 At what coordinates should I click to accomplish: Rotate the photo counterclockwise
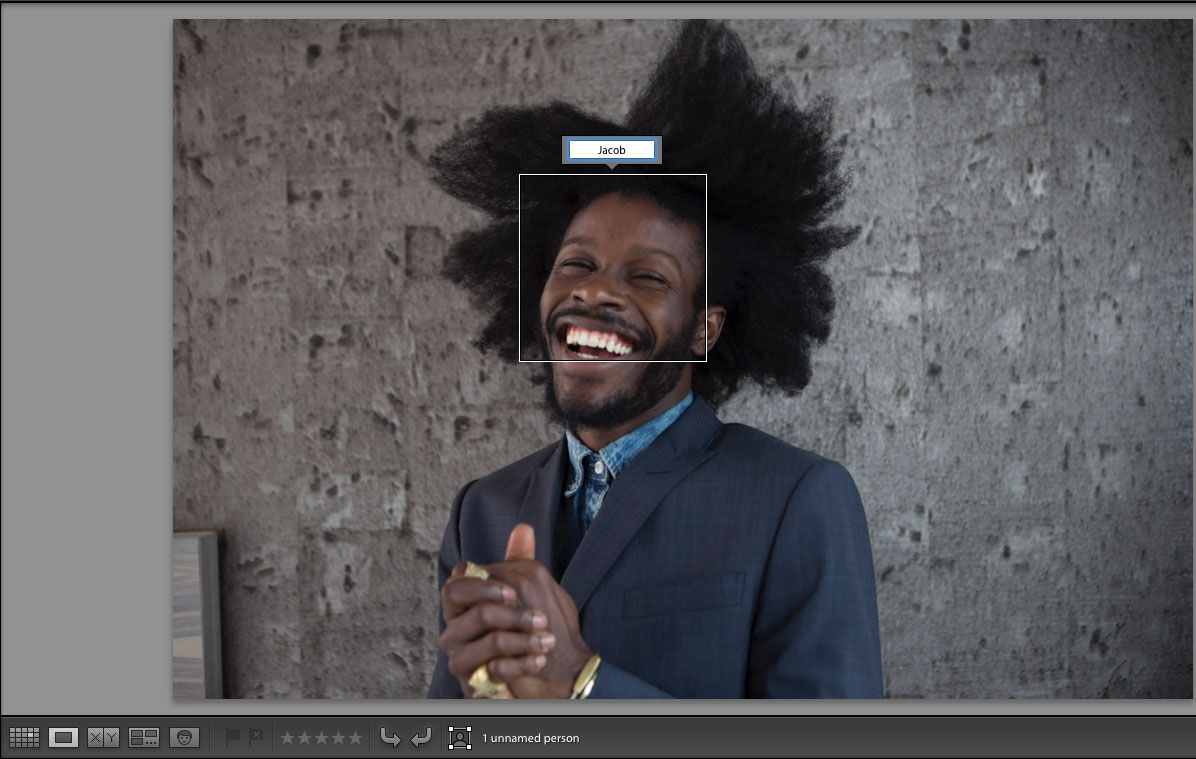391,737
